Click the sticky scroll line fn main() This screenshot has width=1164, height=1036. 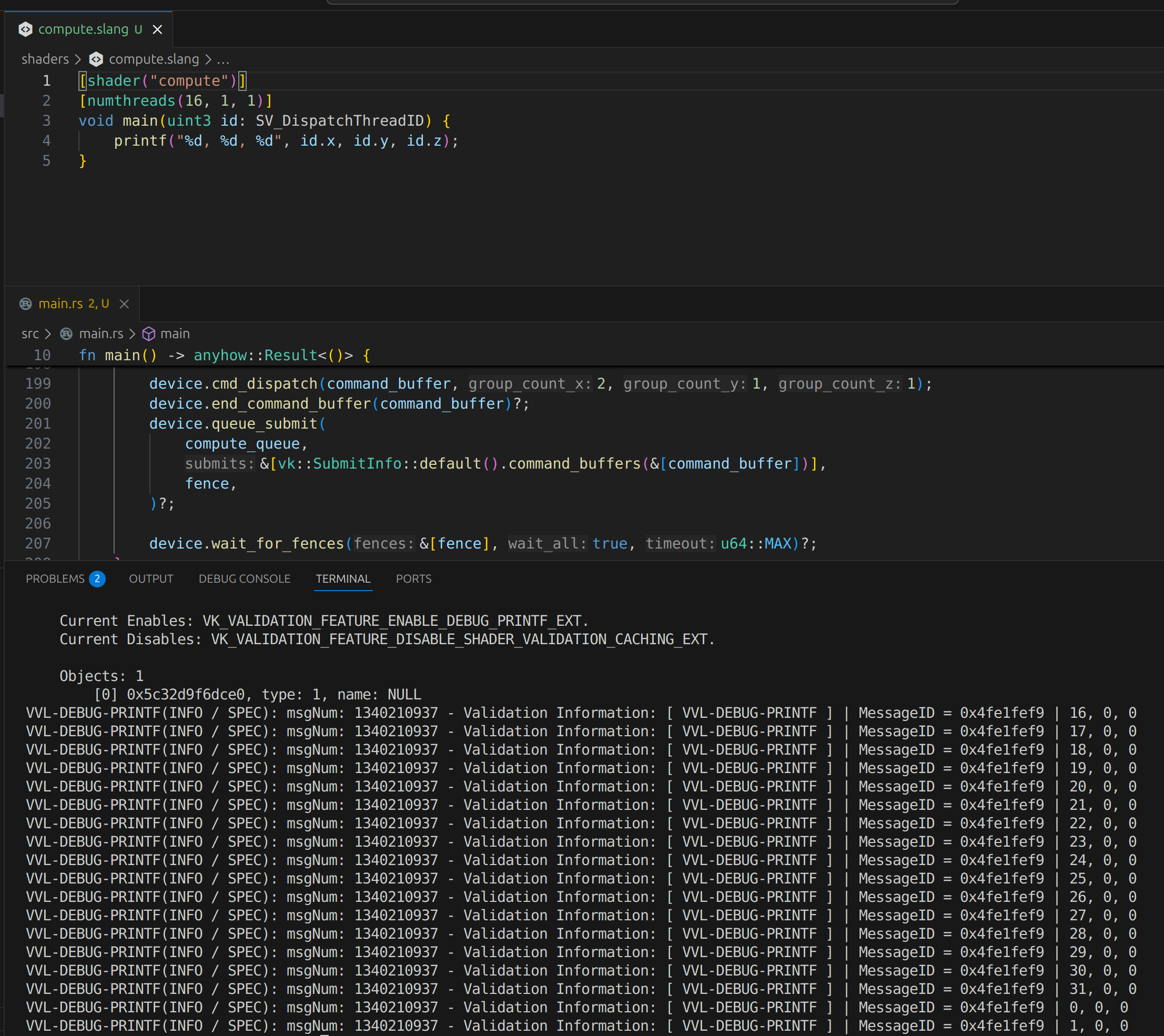[x=225, y=355]
